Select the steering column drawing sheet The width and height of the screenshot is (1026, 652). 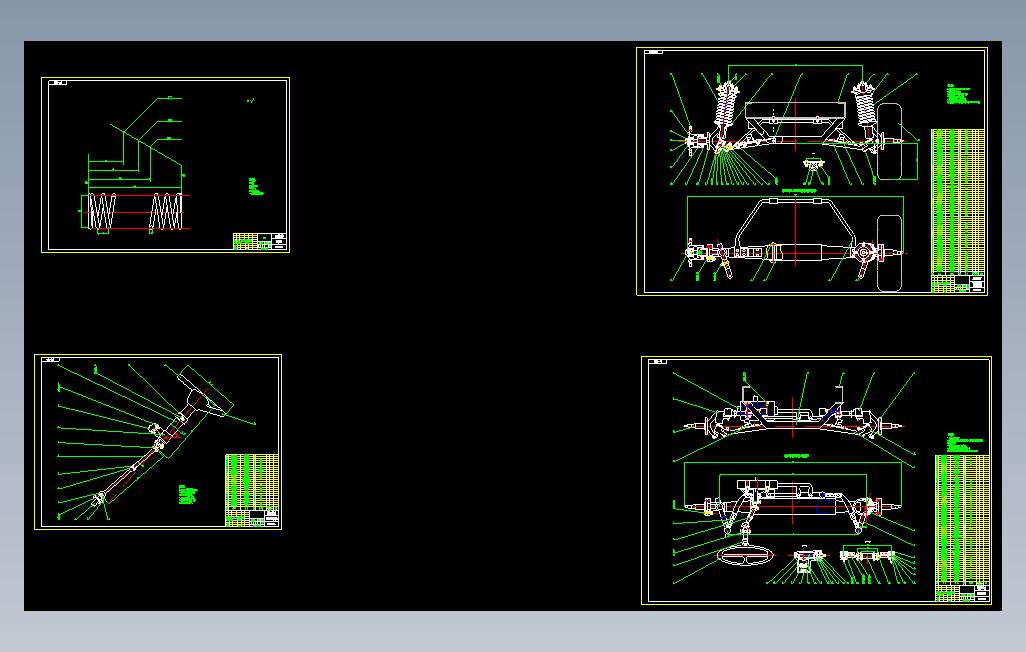tap(158, 442)
